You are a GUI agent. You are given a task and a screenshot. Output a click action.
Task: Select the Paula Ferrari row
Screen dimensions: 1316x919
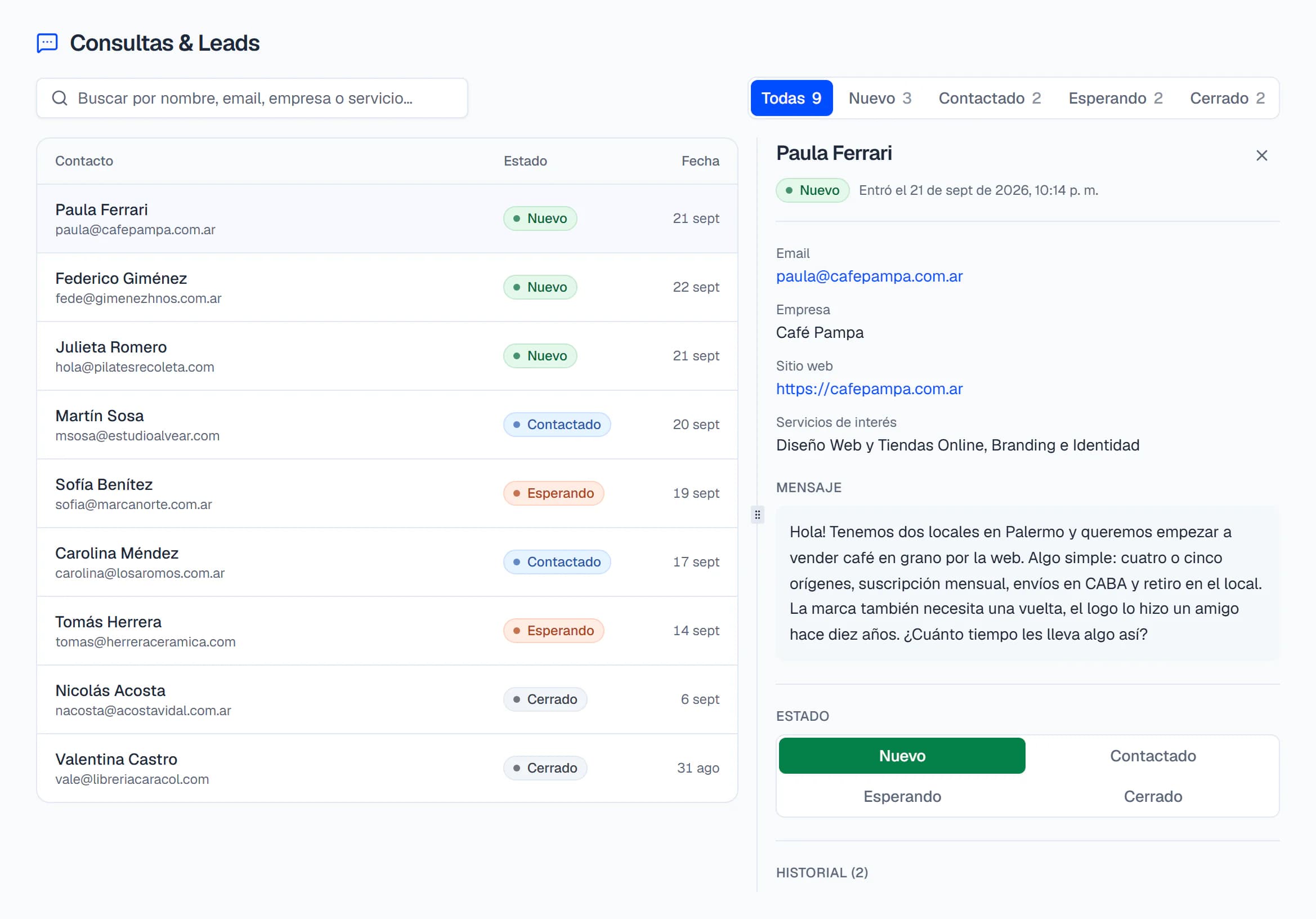(x=387, y=218)
